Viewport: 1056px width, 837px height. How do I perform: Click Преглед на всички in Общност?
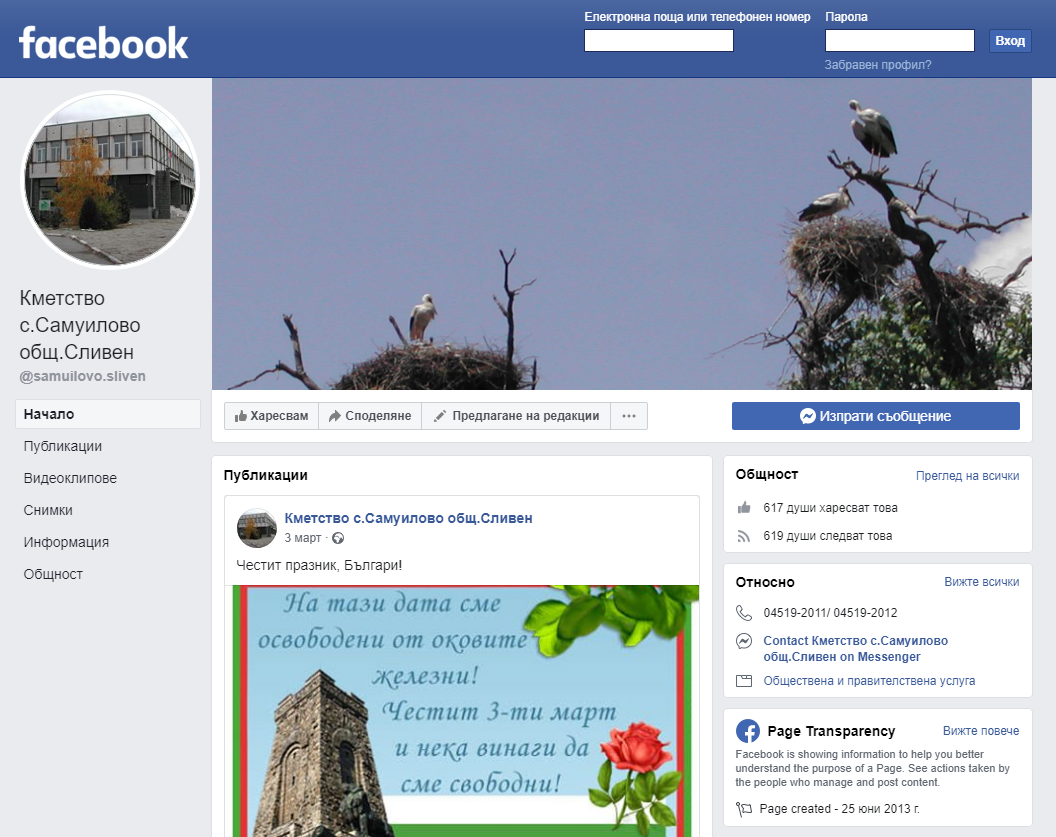click(967, 476)
